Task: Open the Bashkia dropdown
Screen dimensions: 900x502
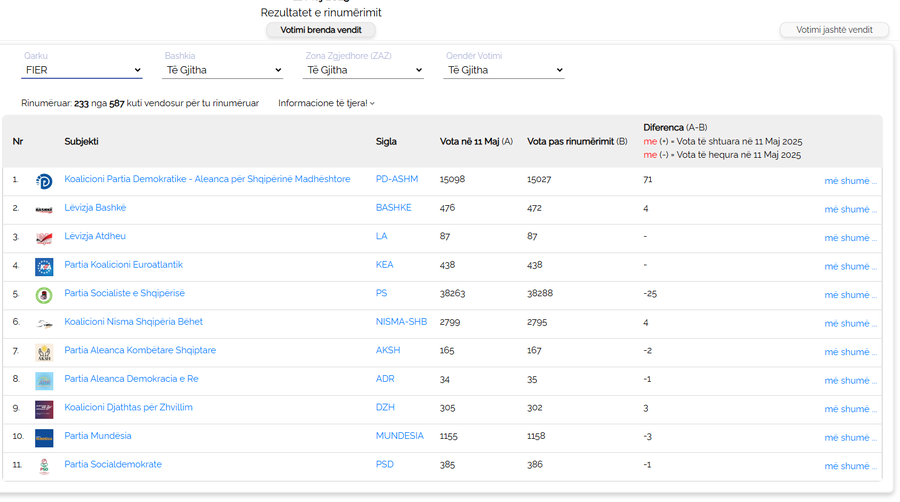Action: (x=223, y=70)
